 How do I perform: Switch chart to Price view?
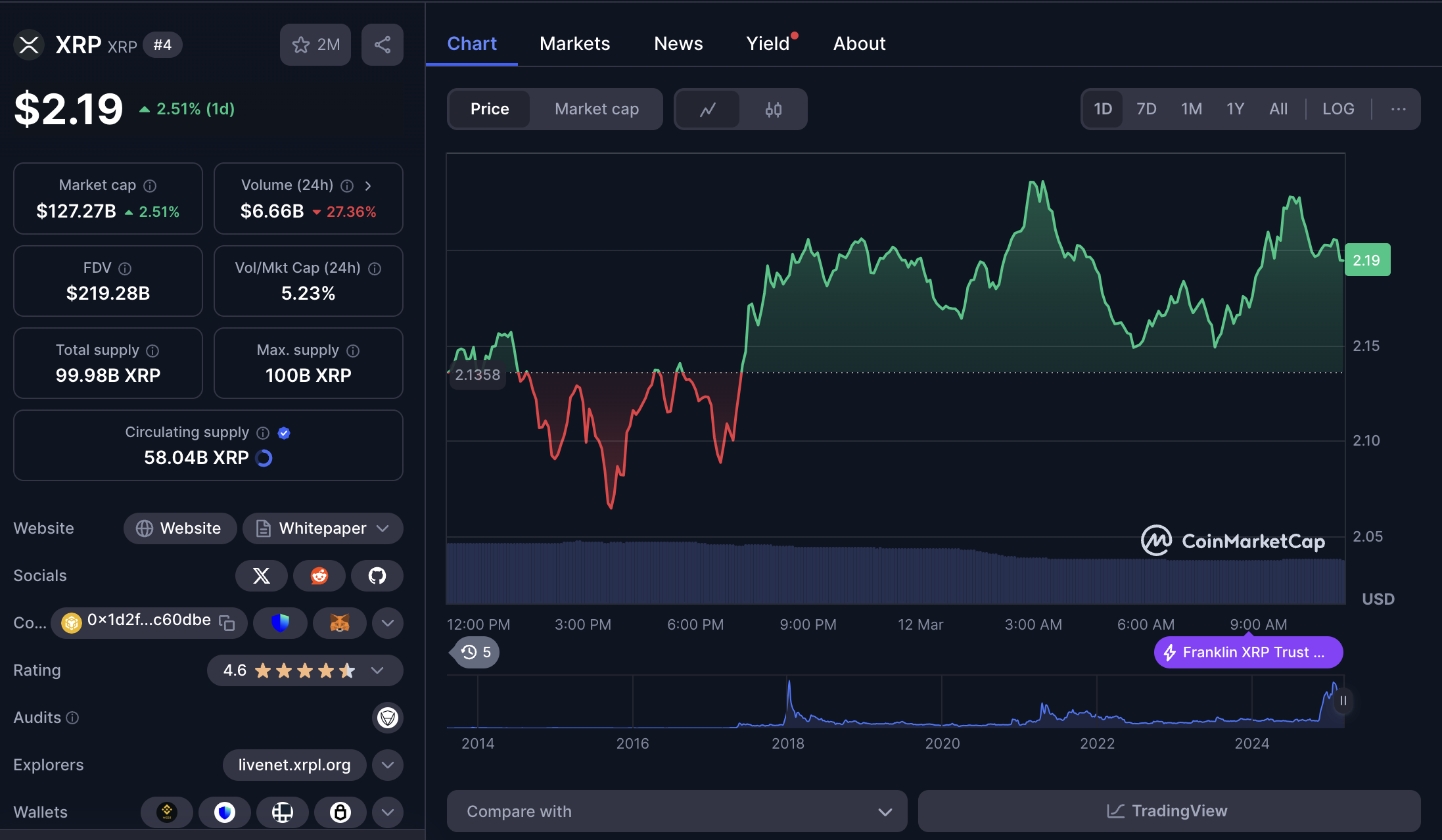pos(490,109)
